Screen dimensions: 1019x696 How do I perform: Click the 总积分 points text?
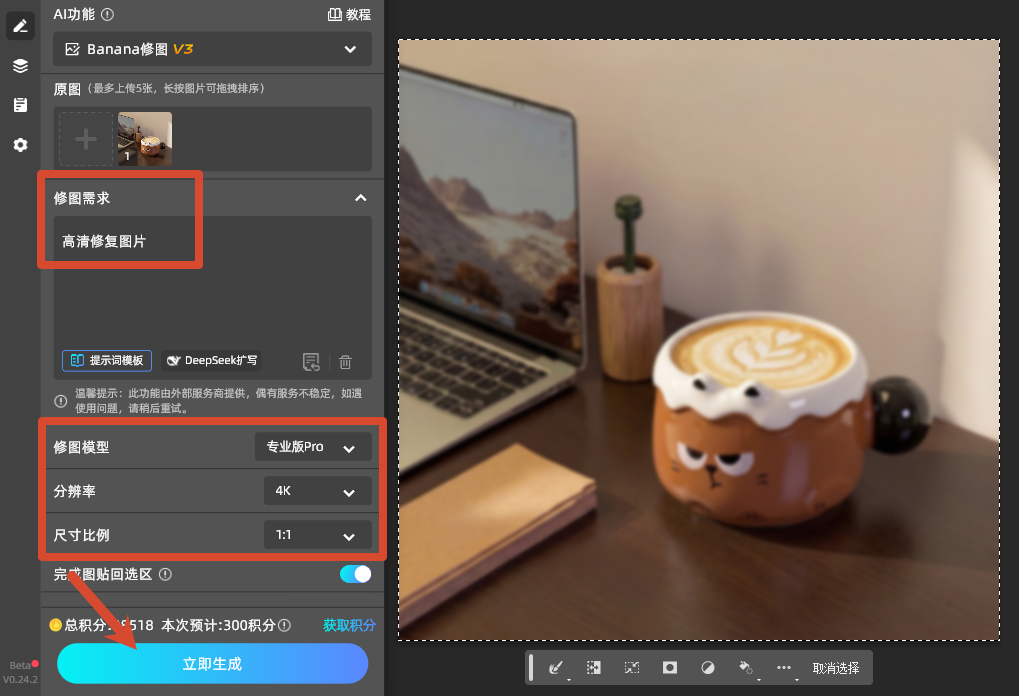point(108,625)
